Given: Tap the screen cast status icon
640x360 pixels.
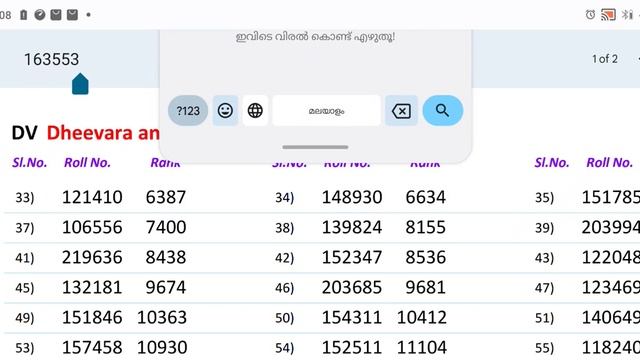Looking at the screenshot, I should [608, 15].
